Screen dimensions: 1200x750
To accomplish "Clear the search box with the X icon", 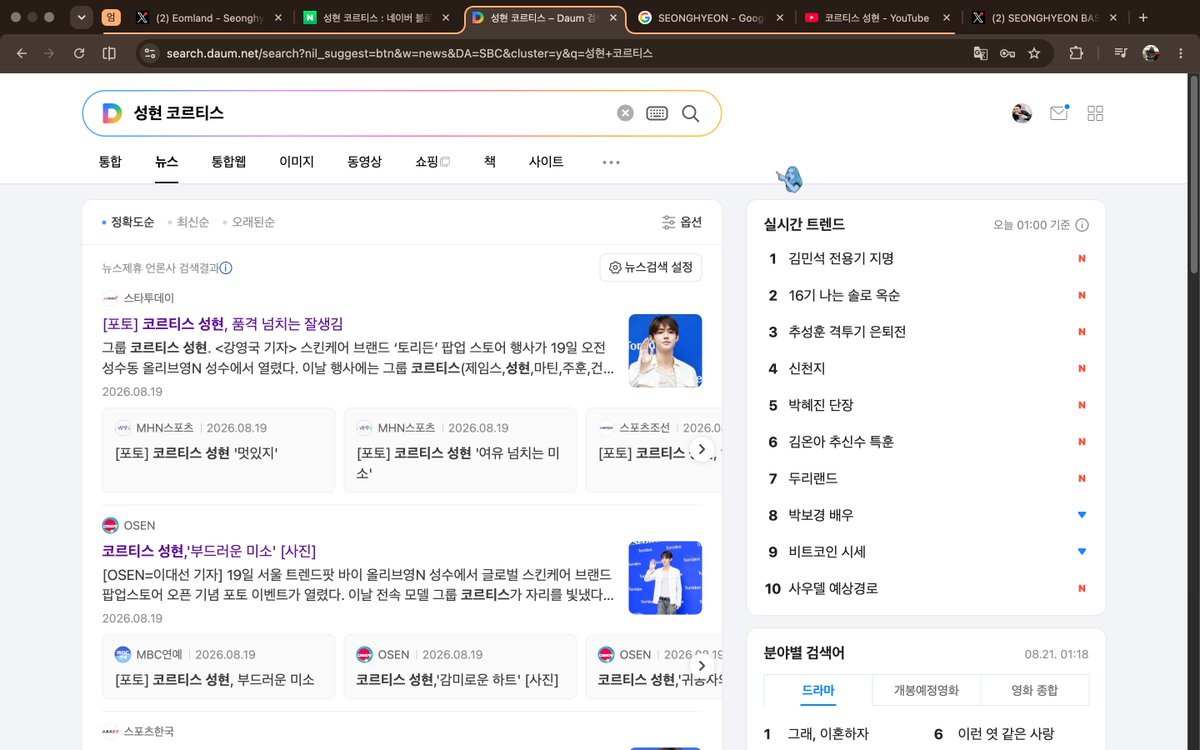I will coord(625,113).
